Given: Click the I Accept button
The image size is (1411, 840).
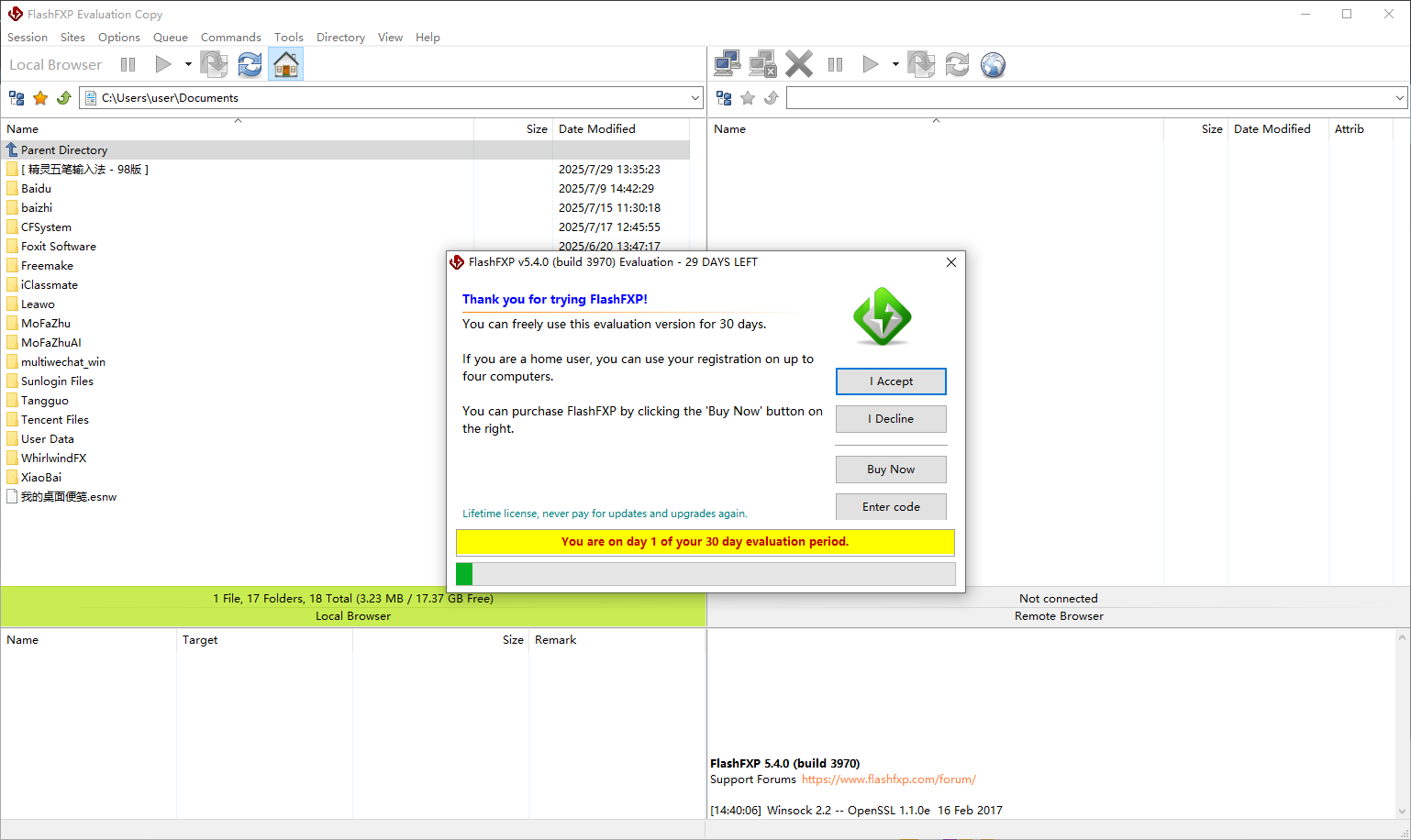Looking at the screenshot, I should (891, 381).
